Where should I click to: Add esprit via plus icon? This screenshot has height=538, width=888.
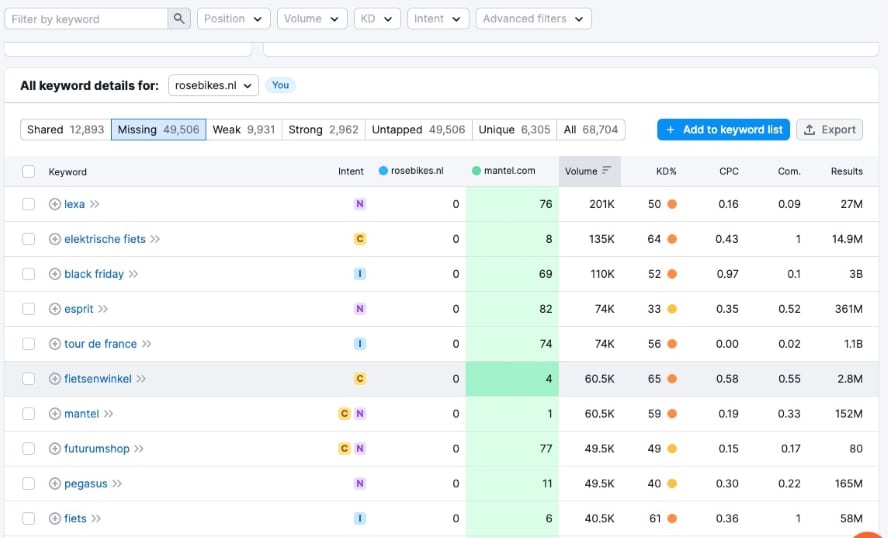[55, 309]
